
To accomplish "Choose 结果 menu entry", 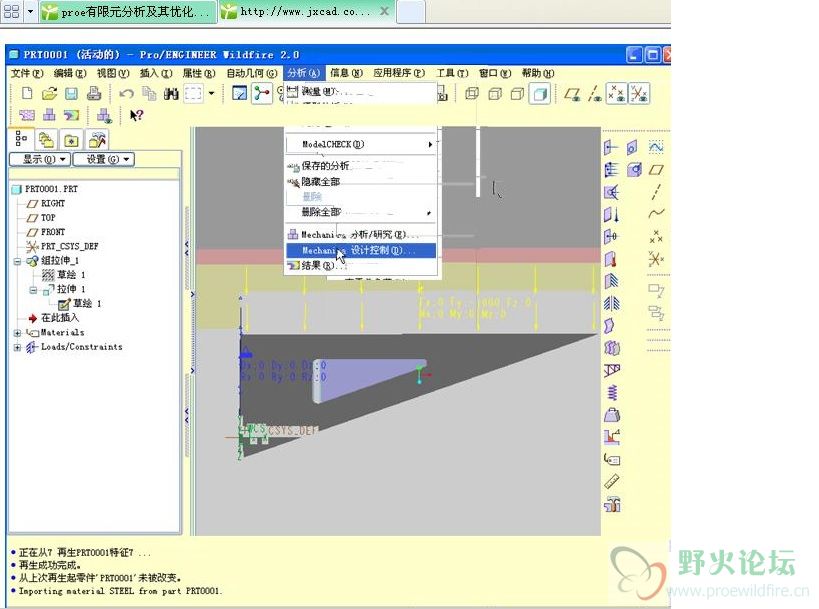I will pyautogui.click(x=361, y=266).
